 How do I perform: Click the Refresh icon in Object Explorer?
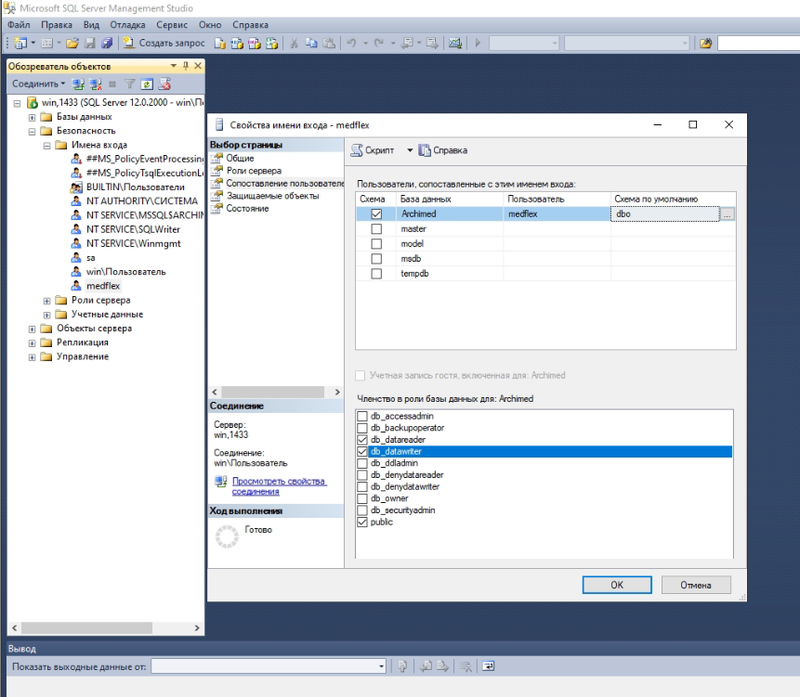pyautogui.click(x=147, y=84)
